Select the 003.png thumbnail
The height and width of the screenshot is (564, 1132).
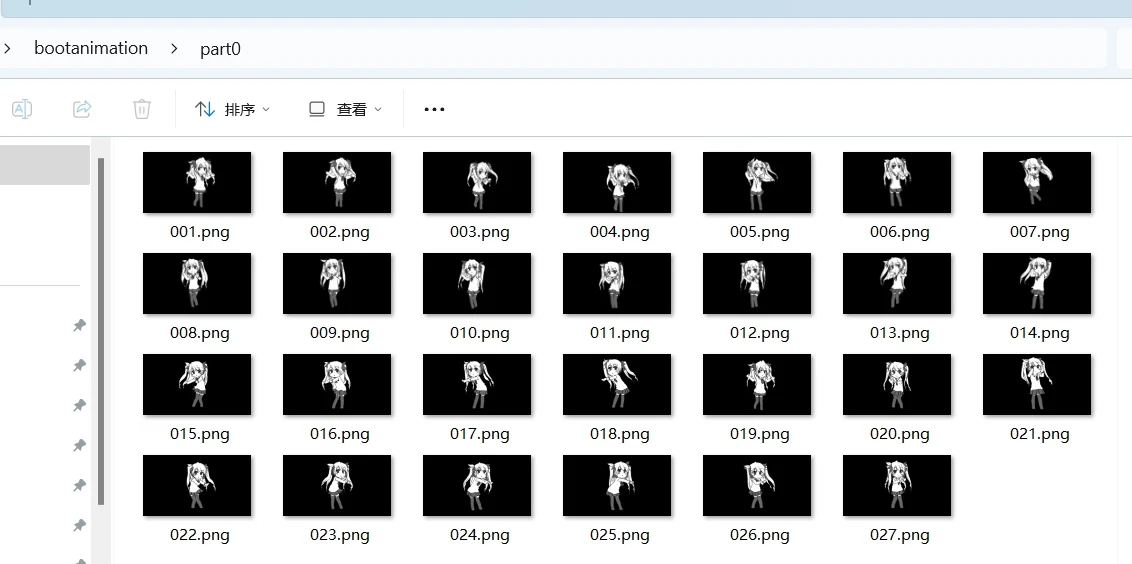(477, 182)
